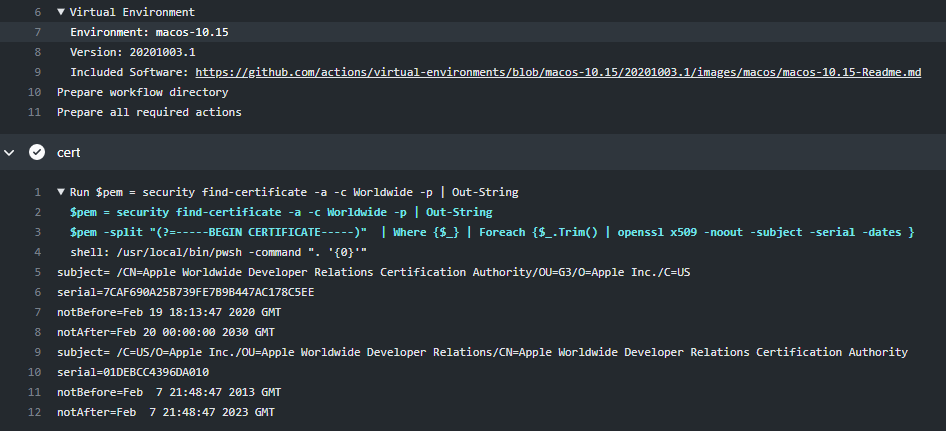The width and height of the screenshot is (946, 431).
Task: Click the Prepare all required actions line
Action: pos(149,112)
